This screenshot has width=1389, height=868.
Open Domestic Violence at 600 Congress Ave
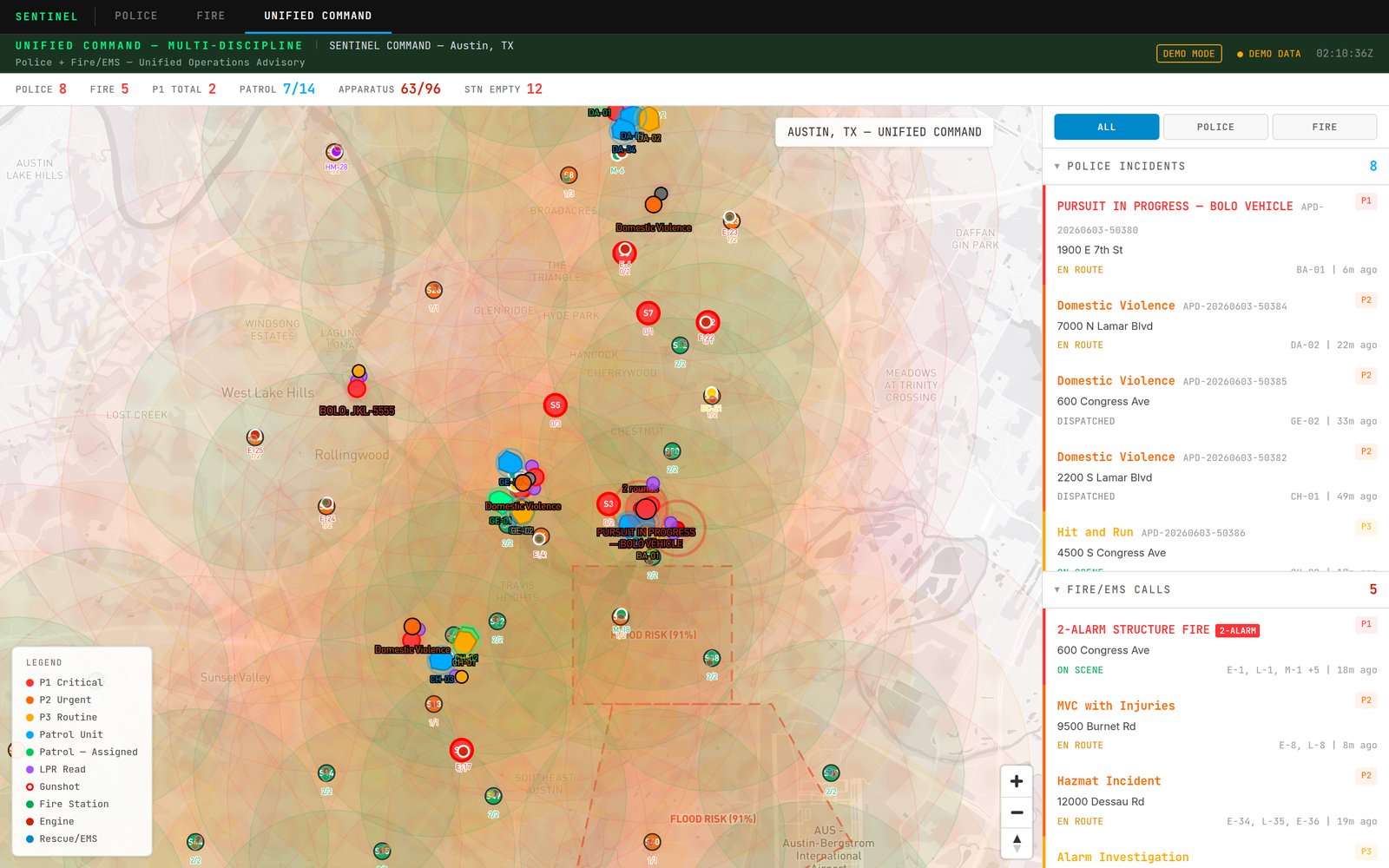[x=1216, y=399]
